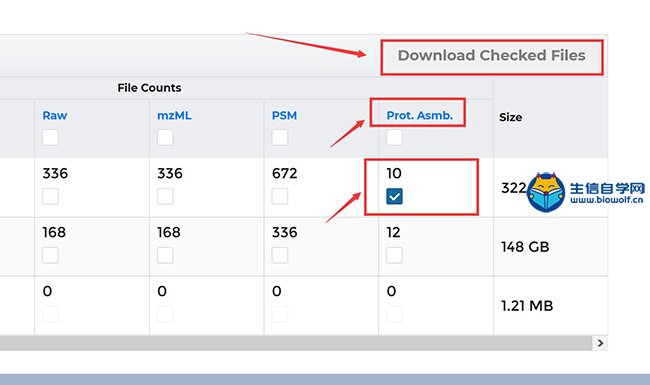
Task: Click the File Counts header text
Action: [x=149, y=88]
